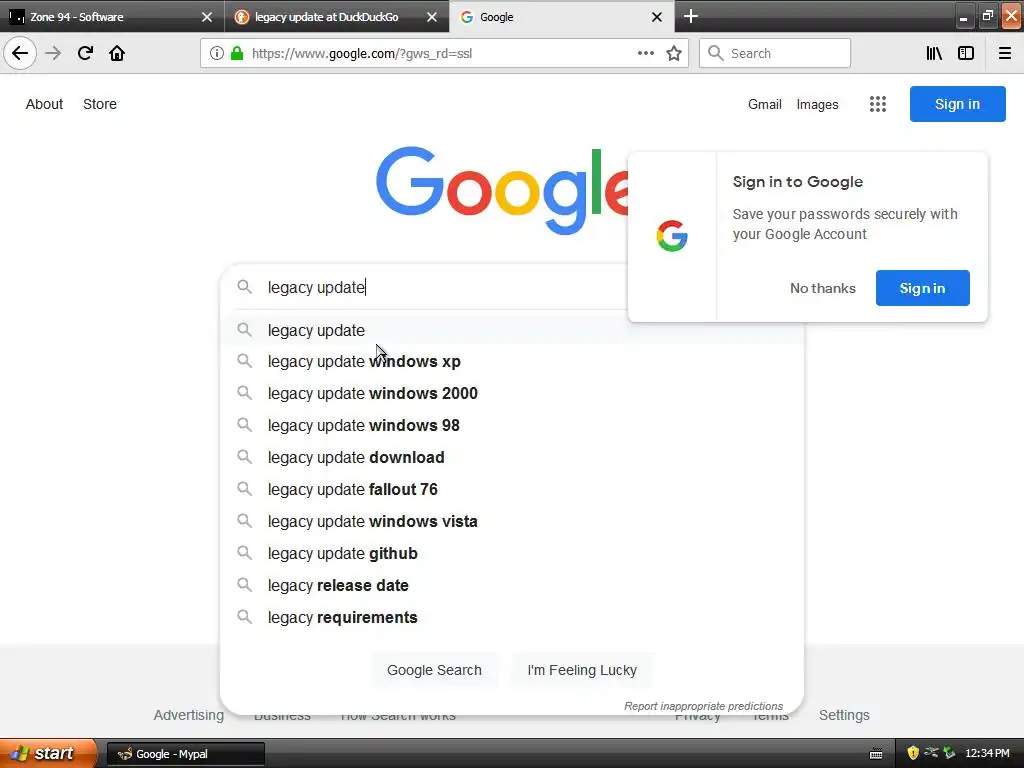
Task: Open Report inappropriate predictions link
Action: 703,706
